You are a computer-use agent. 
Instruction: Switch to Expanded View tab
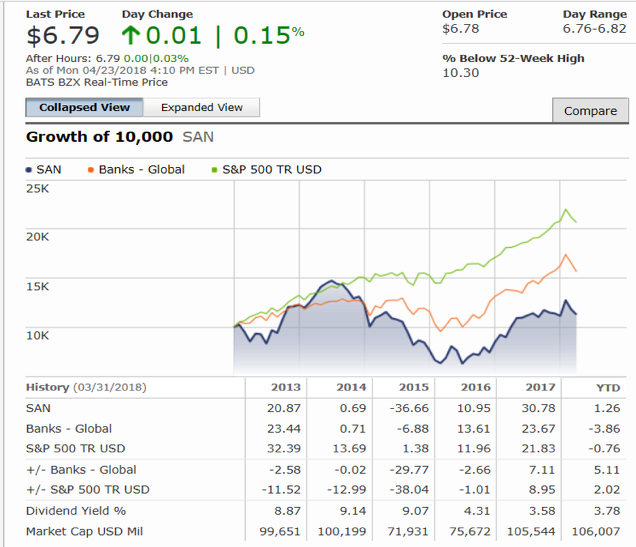coord(202,107)
